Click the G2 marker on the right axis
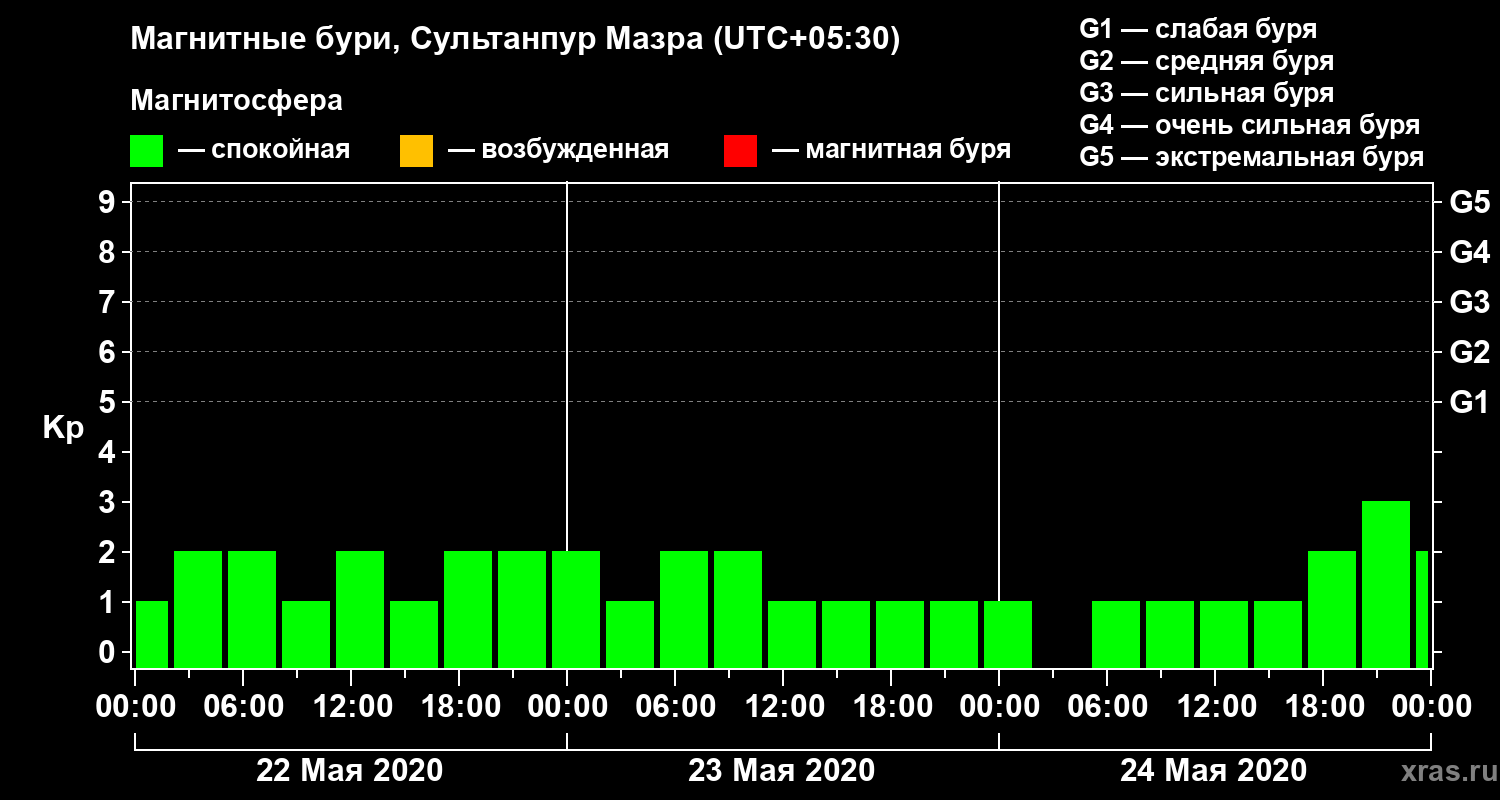The width and height of the screenshot is (1500, 800). coord(1470,352)
